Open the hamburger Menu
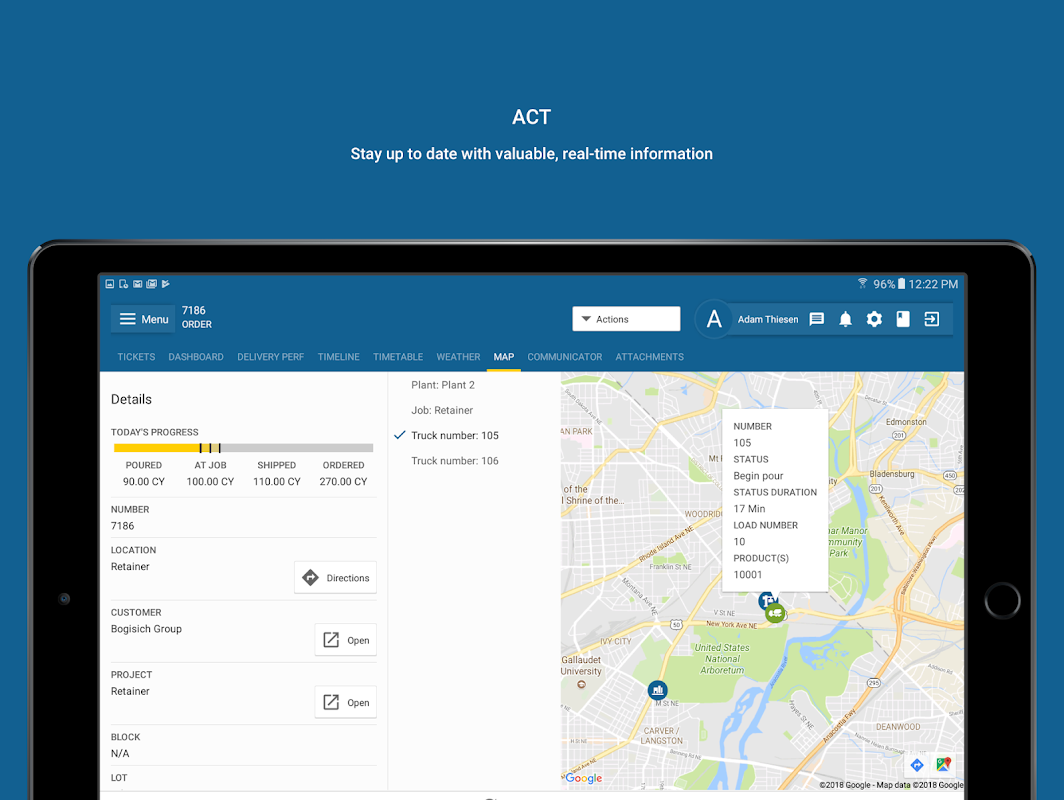Screen dimensions: 1064x800 point(143,319)
